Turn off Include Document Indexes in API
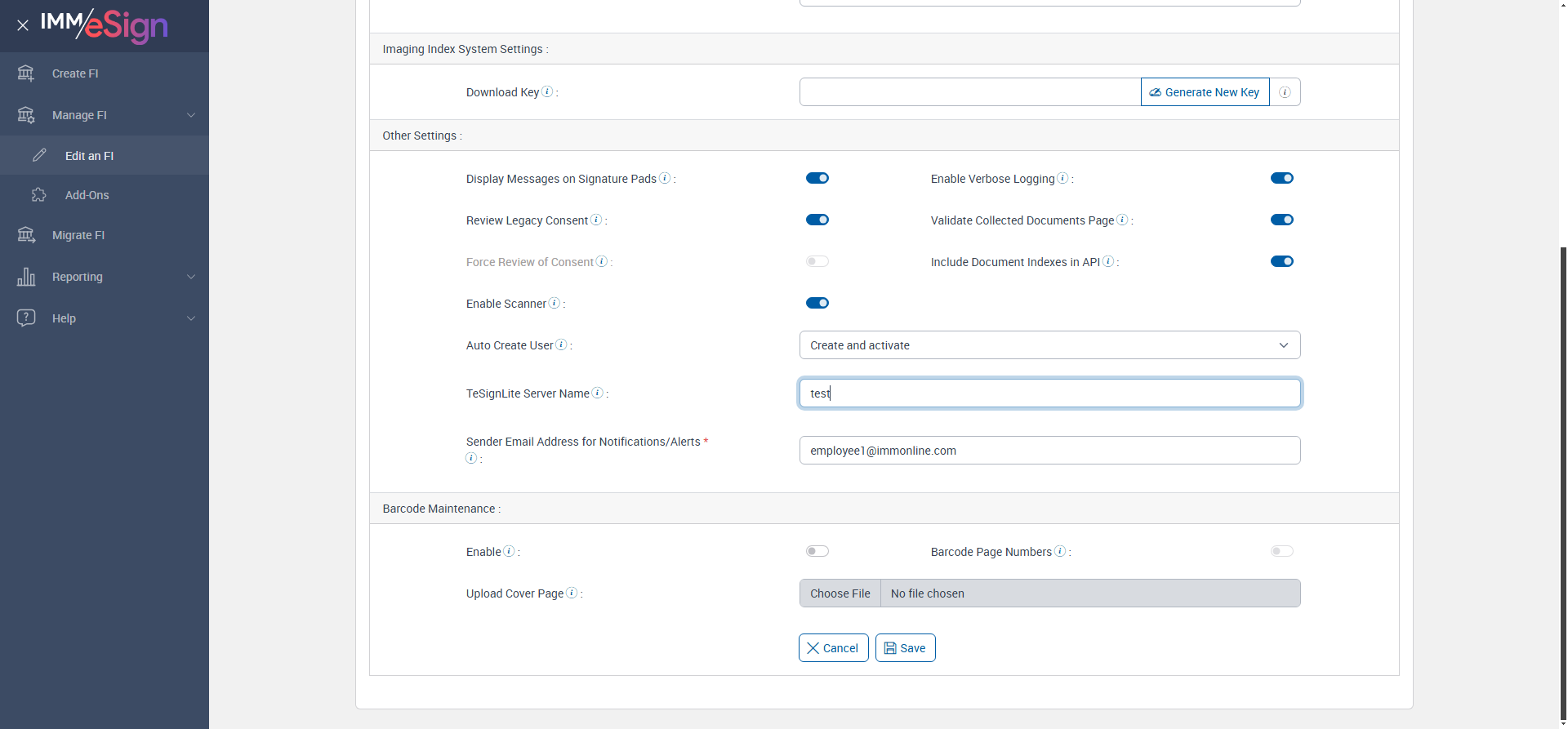 click(x=1281, y=261)
